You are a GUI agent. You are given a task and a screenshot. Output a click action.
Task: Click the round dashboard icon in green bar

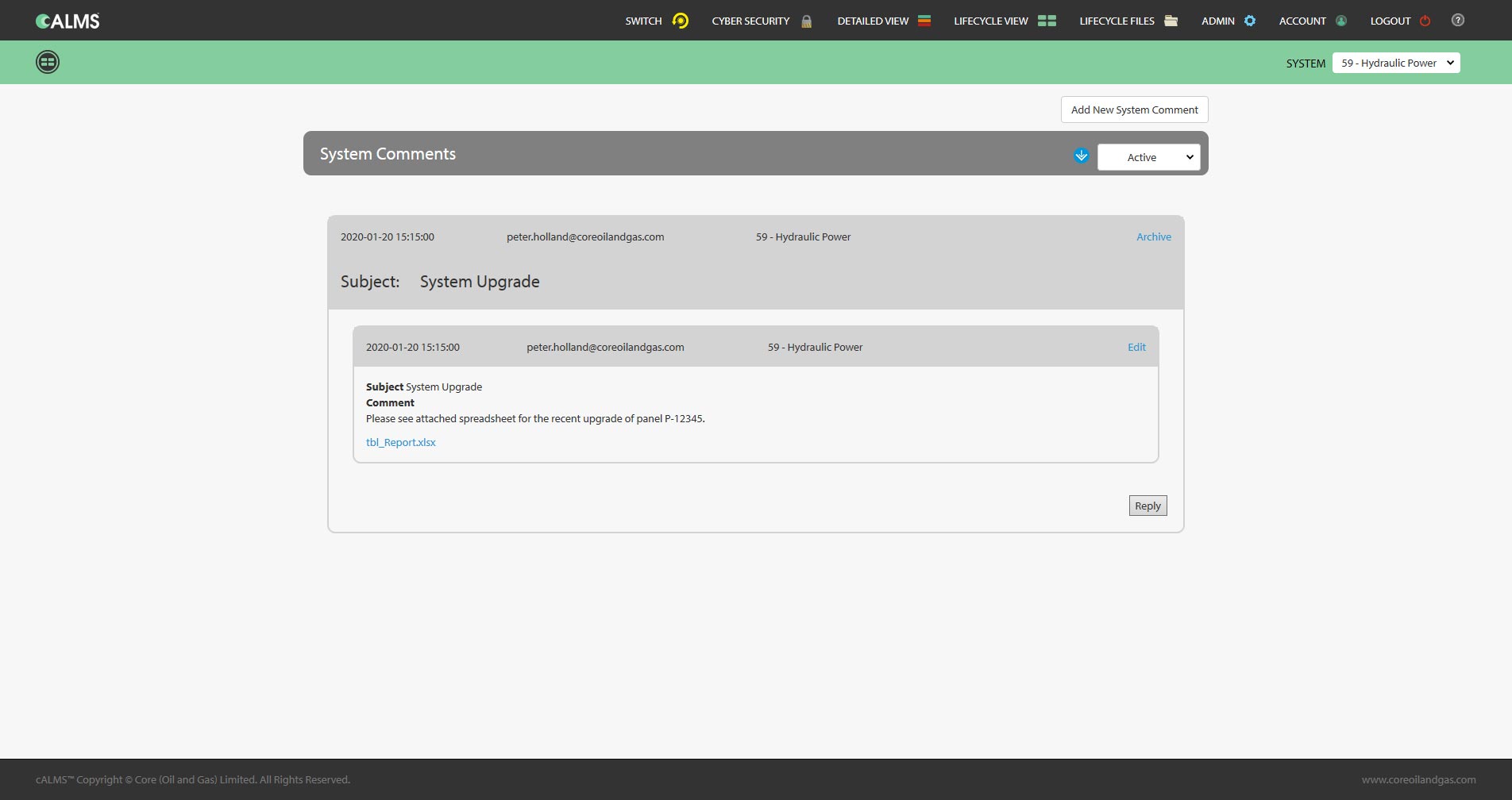pos(48,62)
